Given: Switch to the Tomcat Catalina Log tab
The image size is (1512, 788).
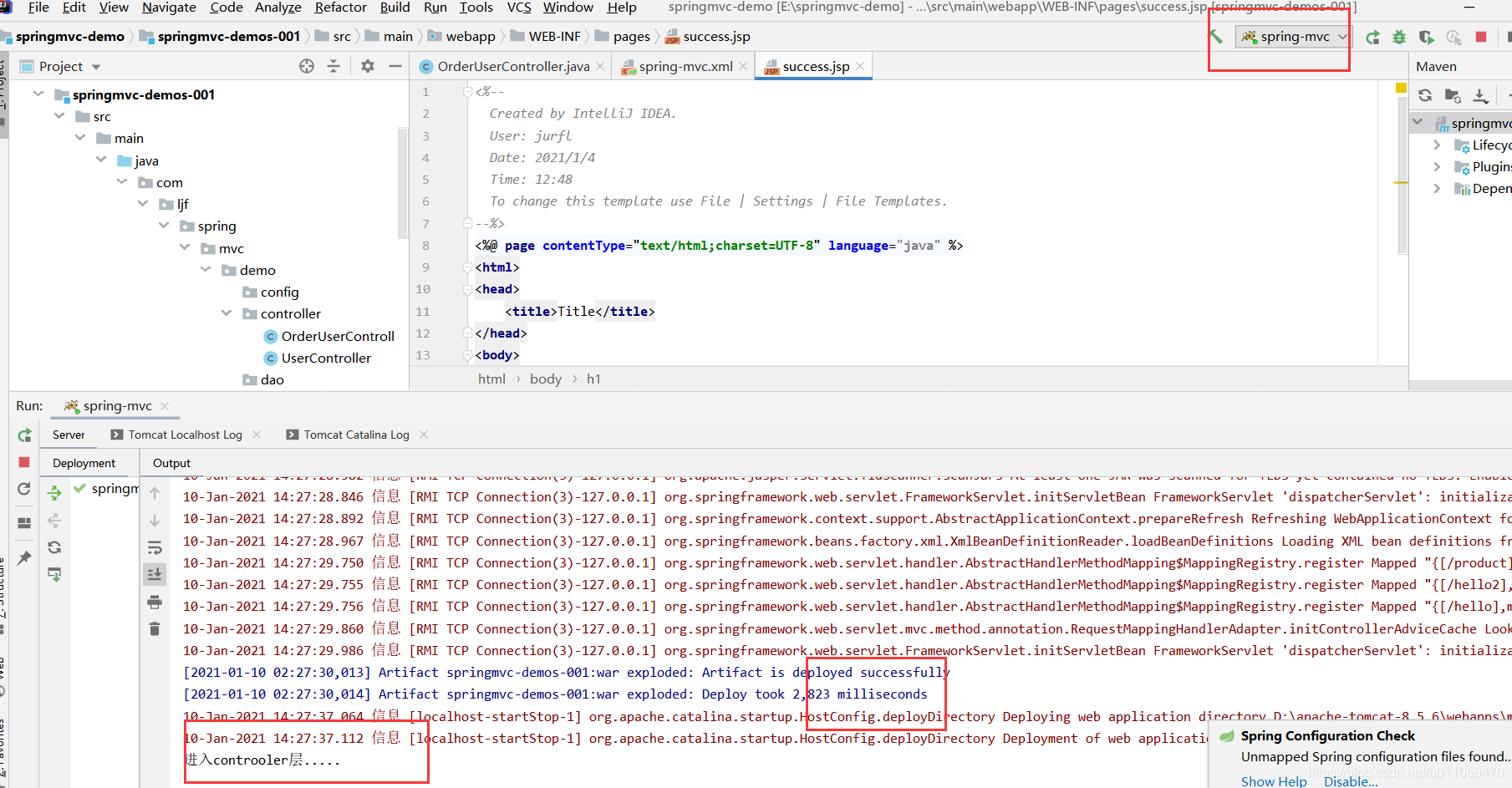Looking at the screenshot, I should click(x=356, y=434).
